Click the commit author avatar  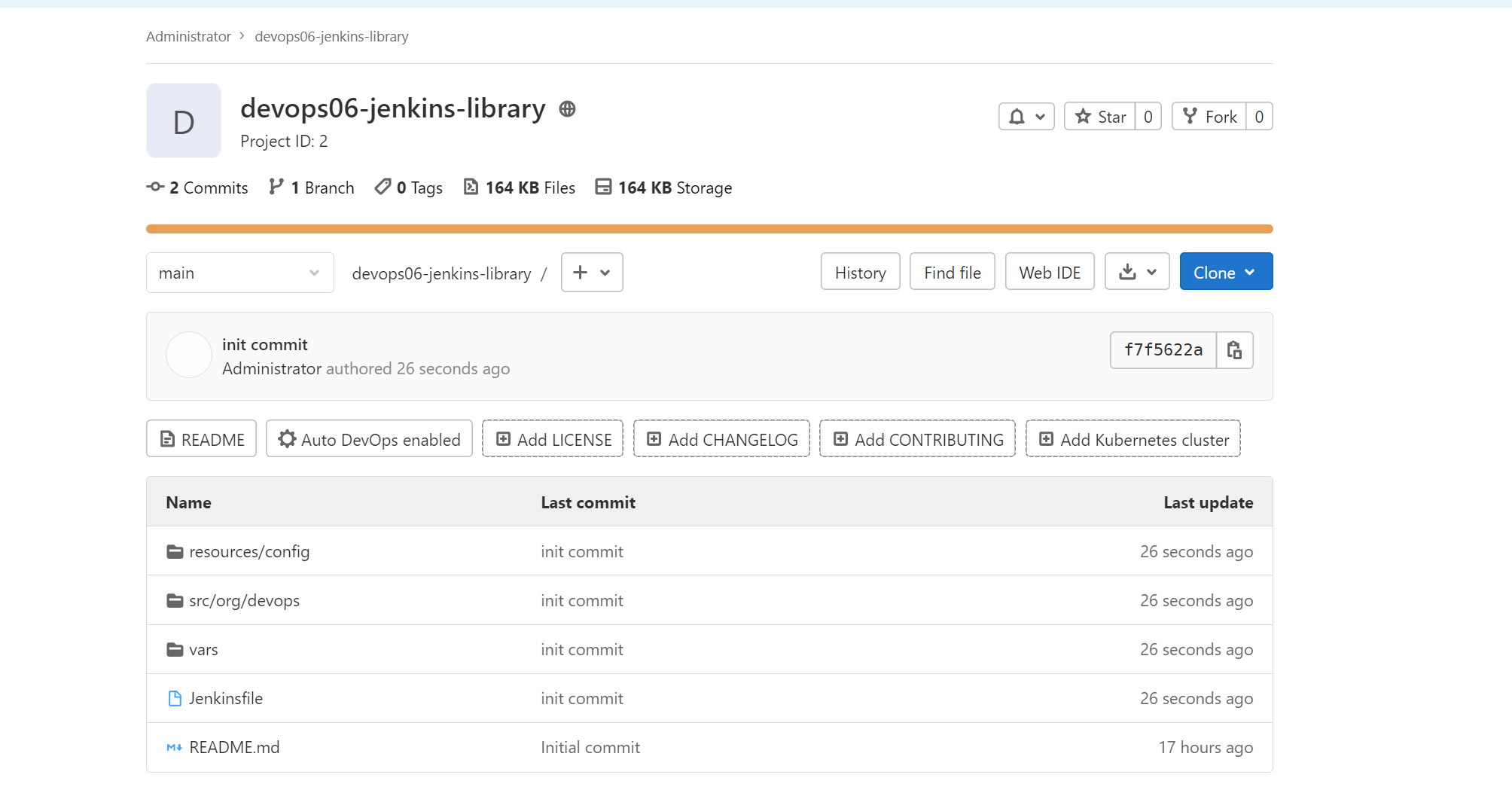pos(189,355)
